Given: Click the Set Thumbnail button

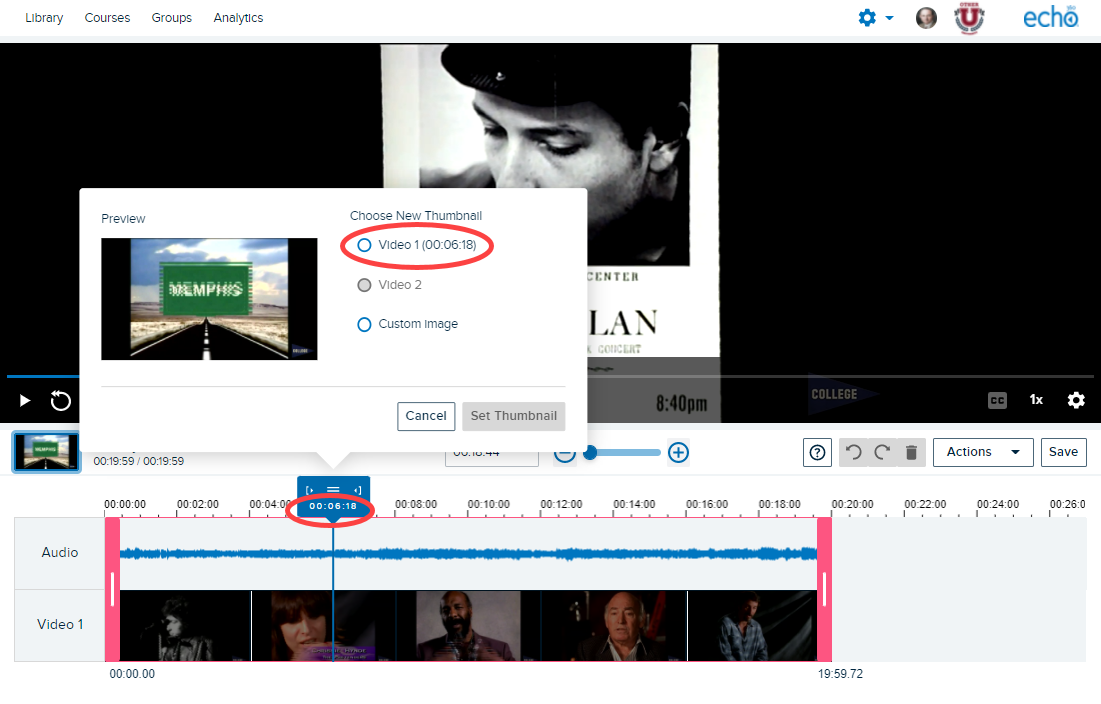Looking at the screenshot, I should [x=513, y=416].
